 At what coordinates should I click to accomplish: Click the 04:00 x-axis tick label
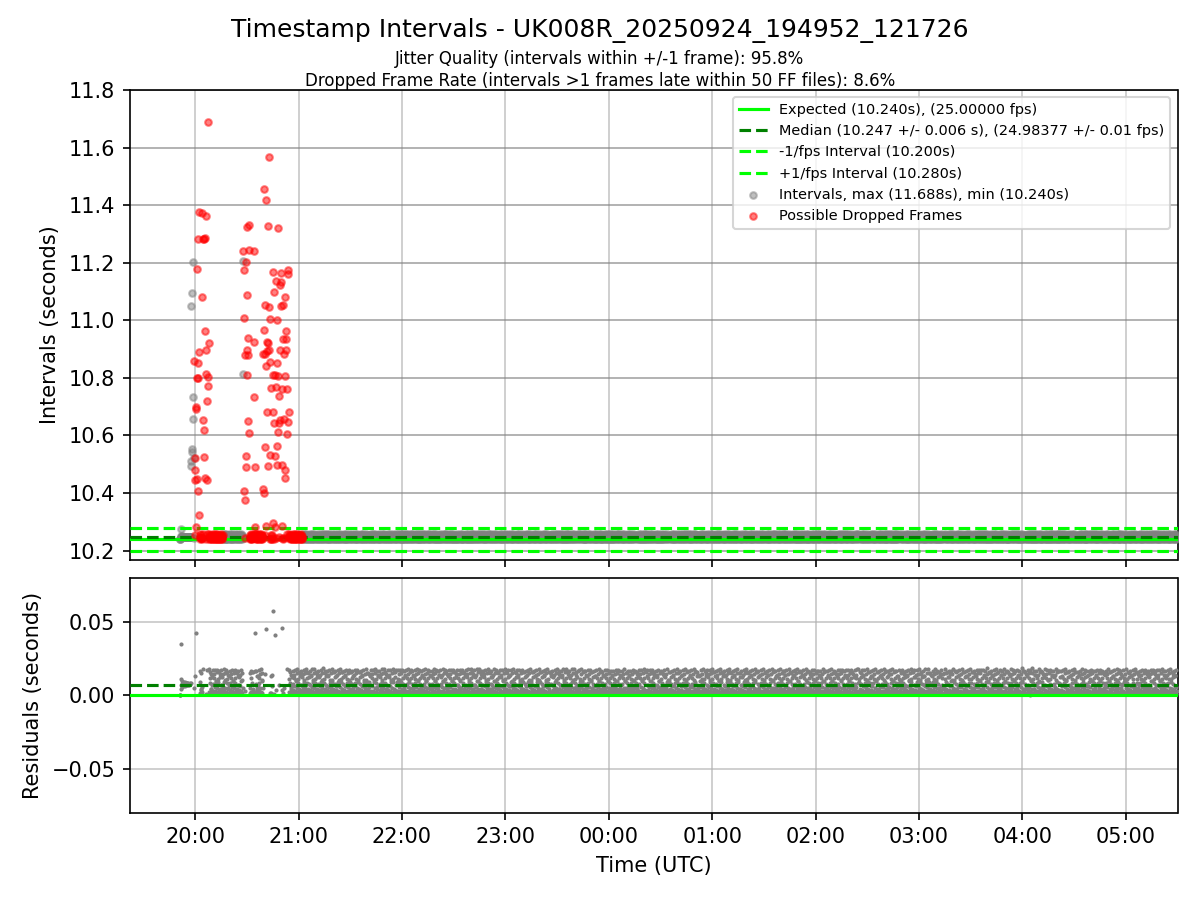tap(1022, 835)
